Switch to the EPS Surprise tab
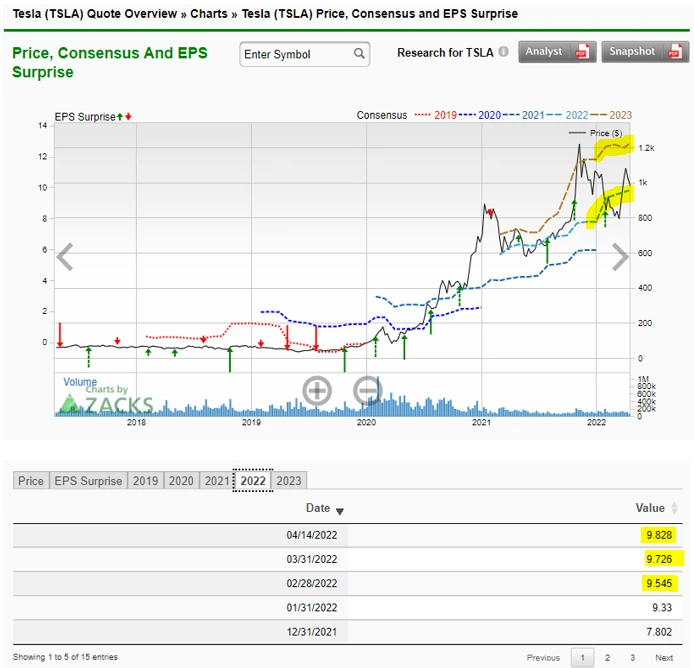 pyautogui.click(x=88, y=481)
